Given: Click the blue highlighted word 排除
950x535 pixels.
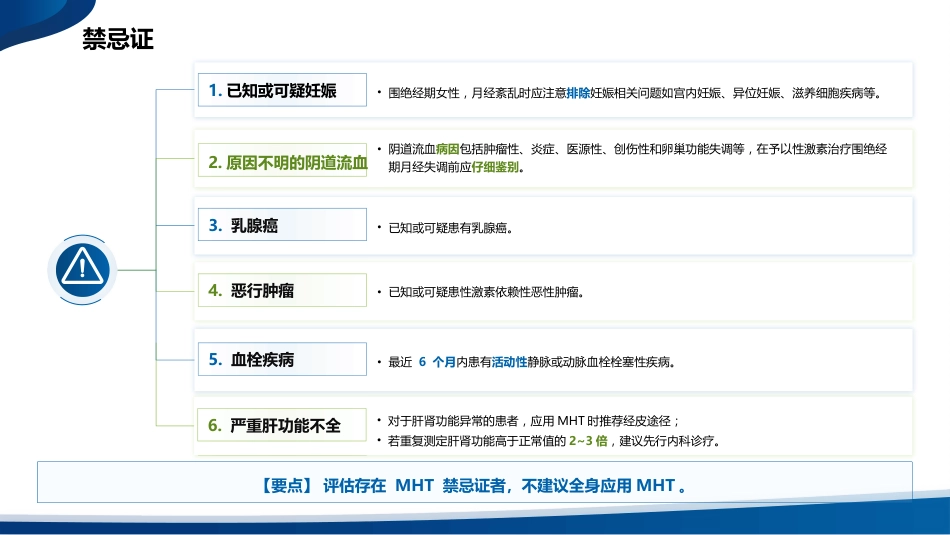Looking at the screenshot, I should pyautogui.click(x=578, y=93).
